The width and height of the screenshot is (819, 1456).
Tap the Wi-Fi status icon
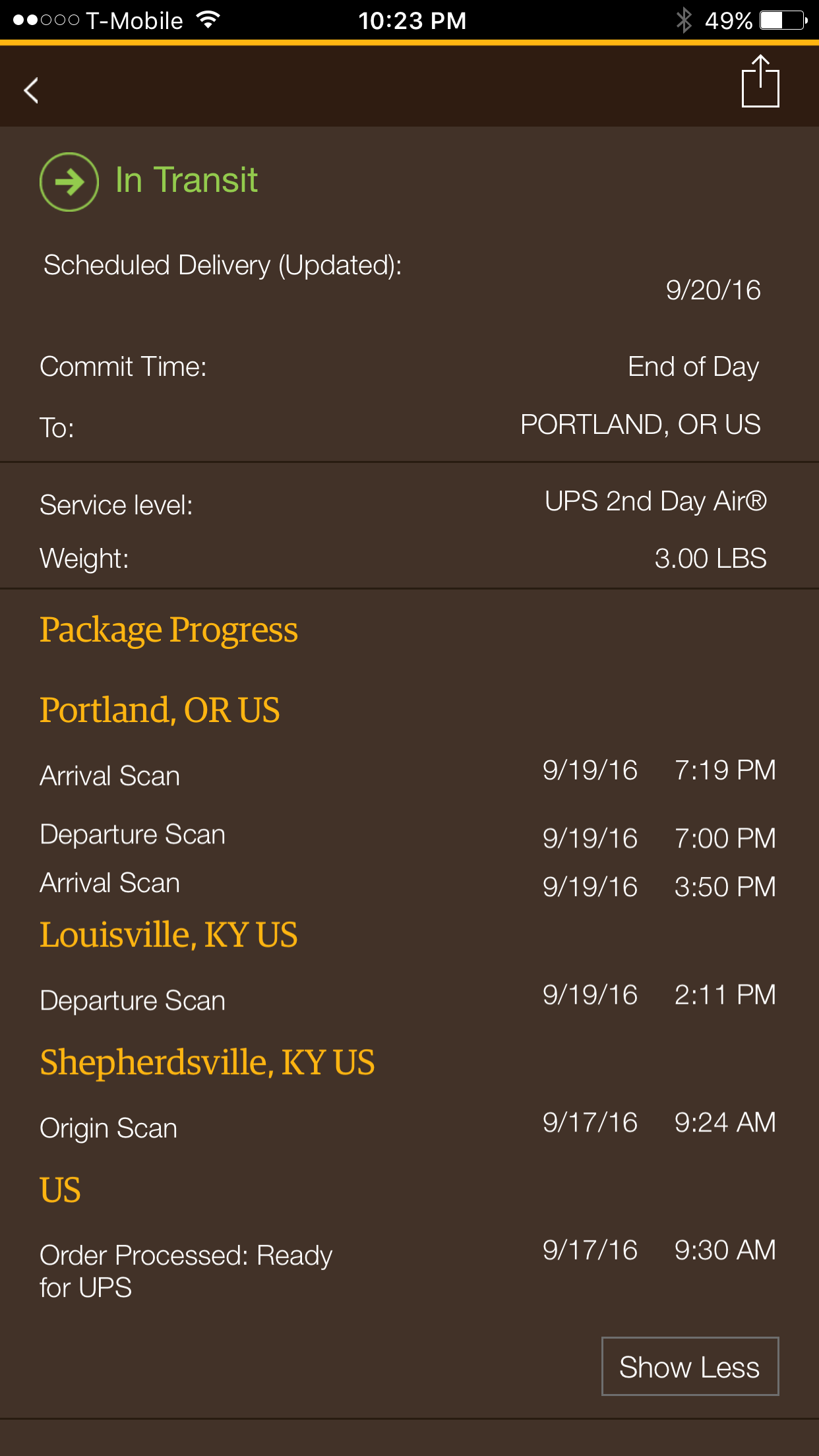tap(208, 20)
